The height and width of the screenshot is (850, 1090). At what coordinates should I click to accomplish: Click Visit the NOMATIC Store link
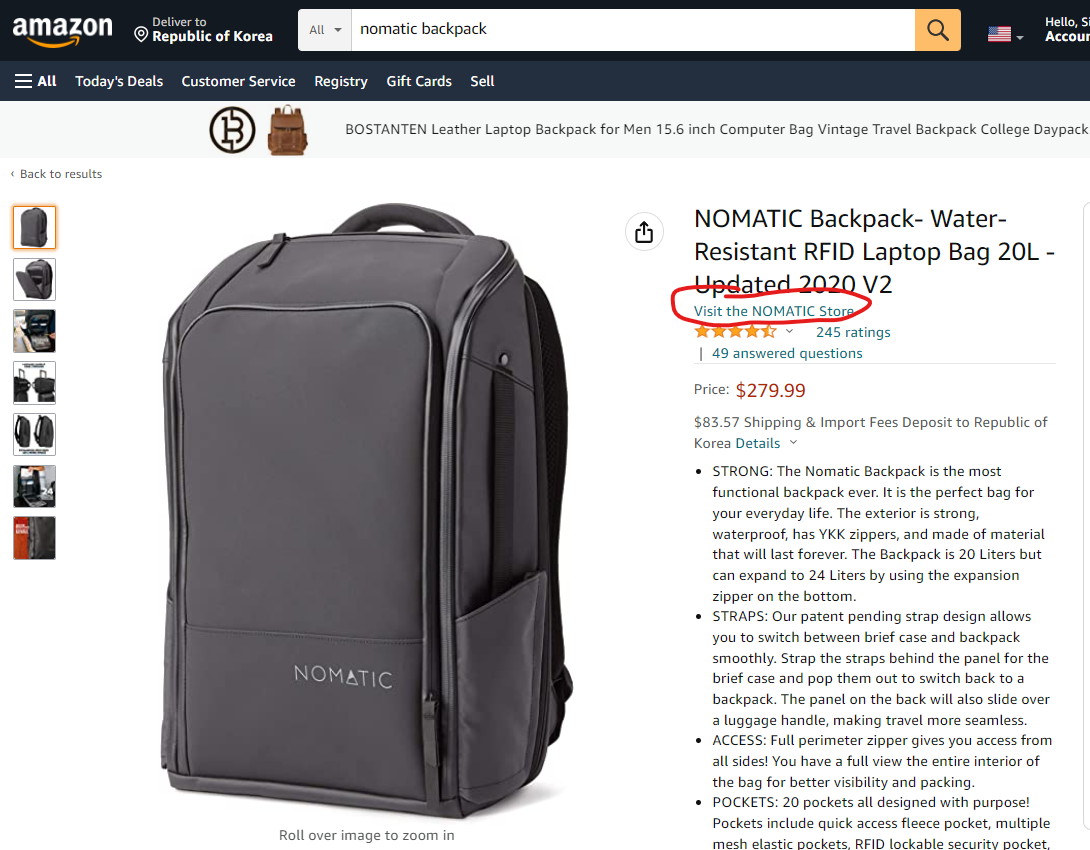tap(774, 311)
